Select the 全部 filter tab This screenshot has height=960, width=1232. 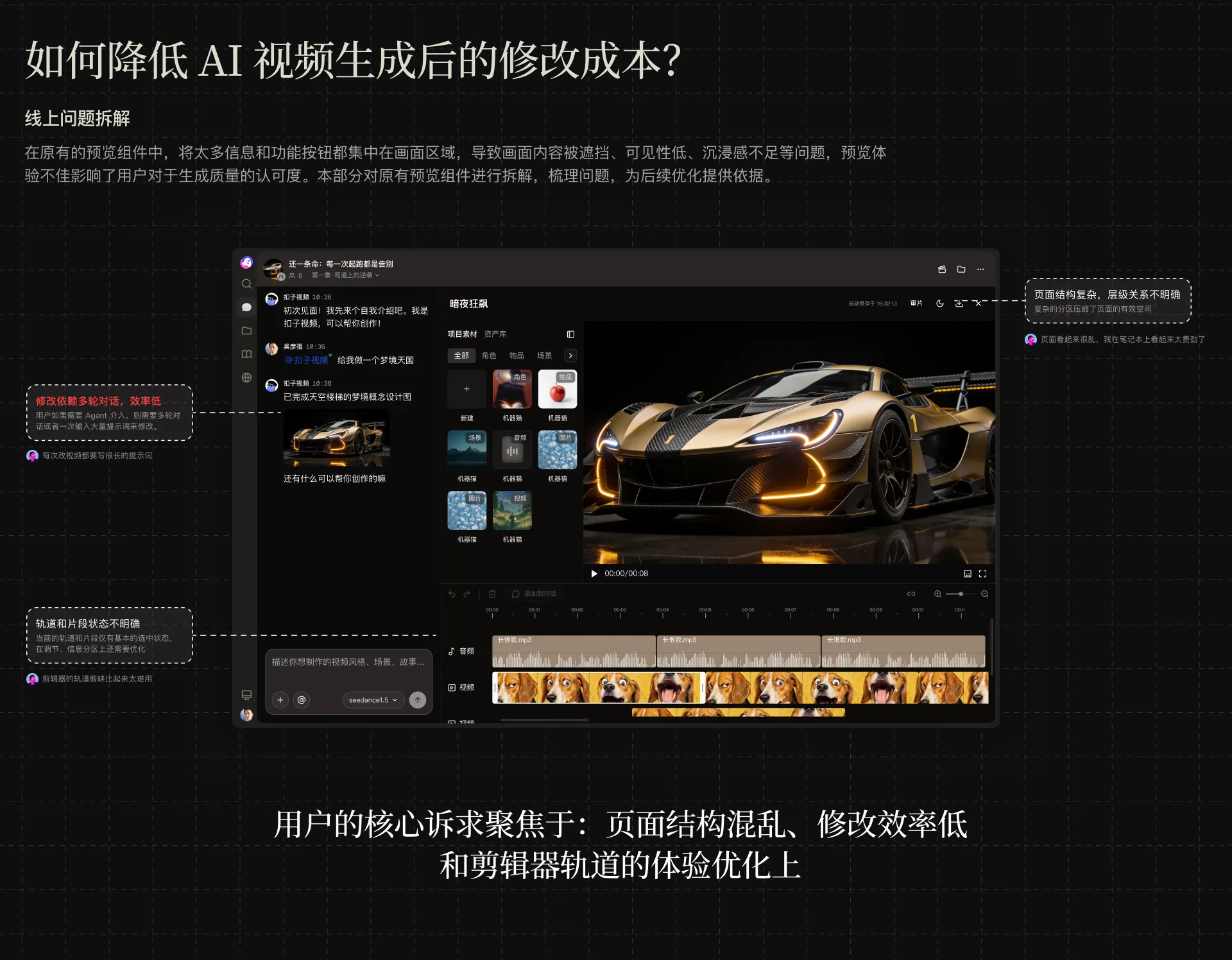[461, 356]
